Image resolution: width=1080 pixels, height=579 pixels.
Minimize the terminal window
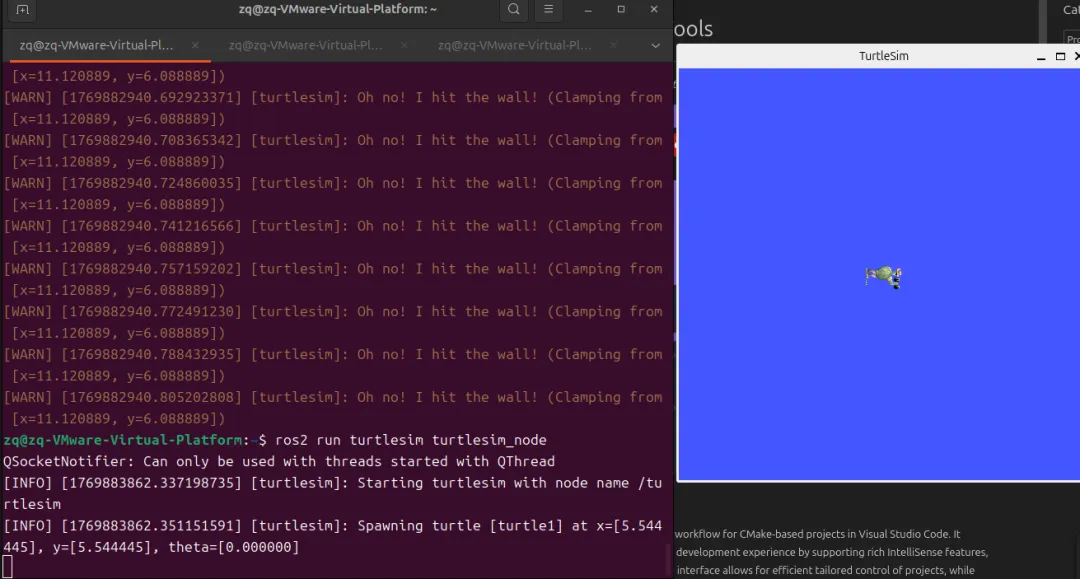(588, 10)
